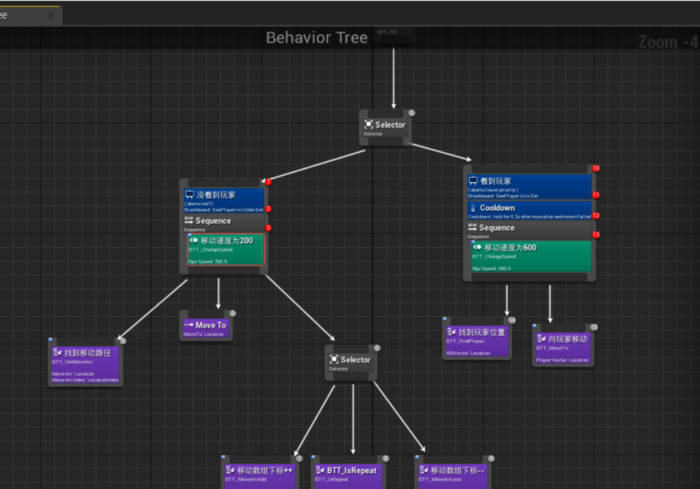This screenshot has height=489, width=700.
Task: Select the root node above the top Selector
Action: tap(393, 36)
